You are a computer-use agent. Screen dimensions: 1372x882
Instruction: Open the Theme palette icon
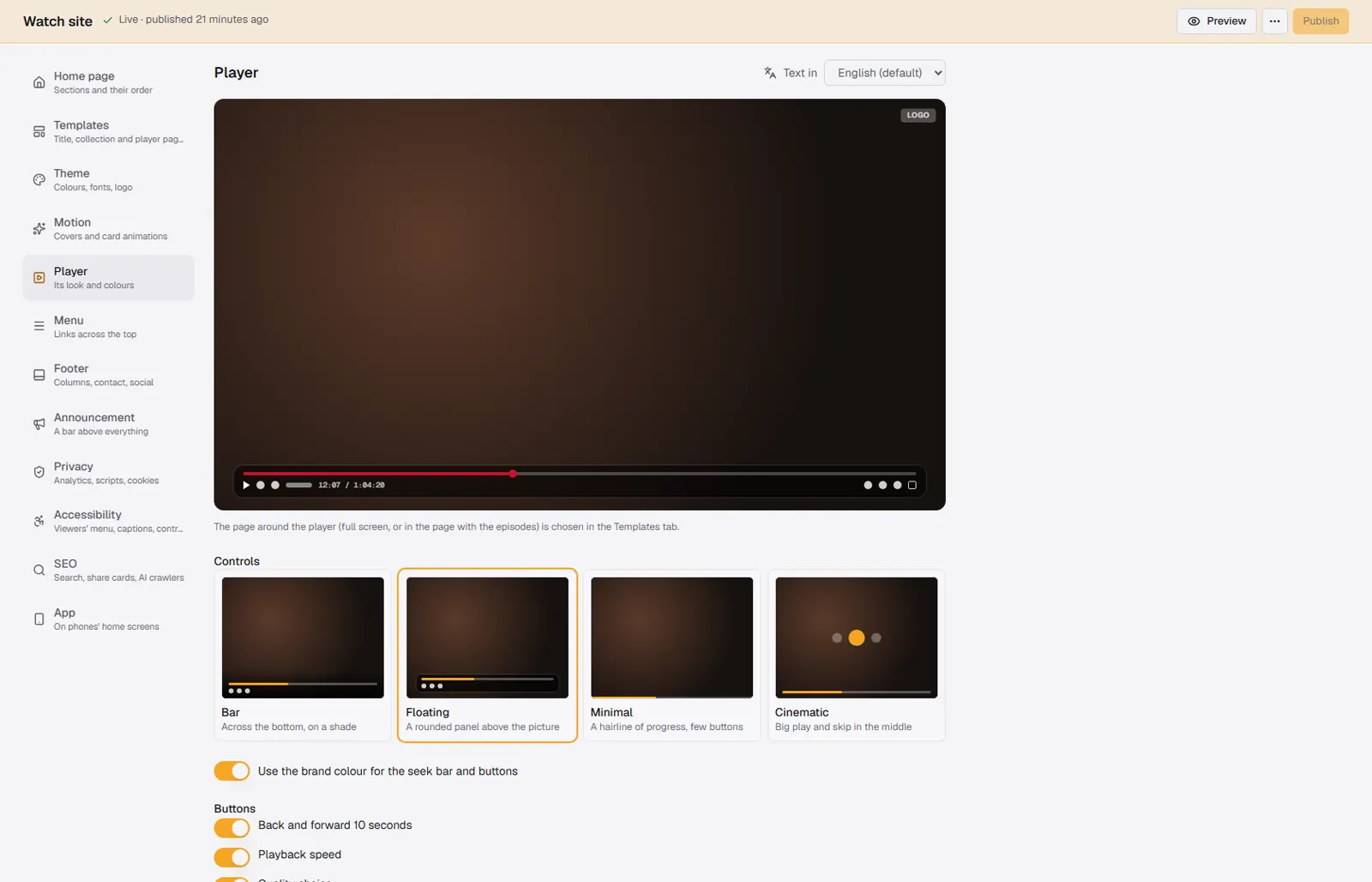[x=39, y=180]
